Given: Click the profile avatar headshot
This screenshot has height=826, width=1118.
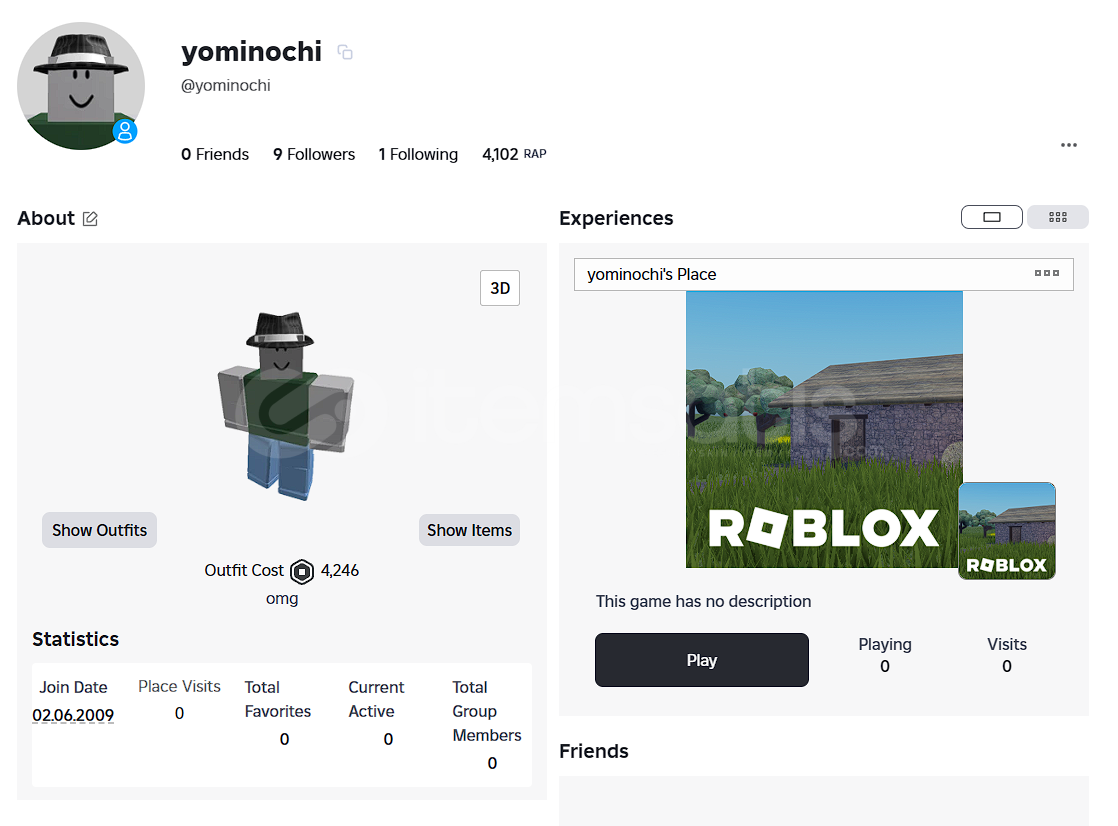Looking at the screenshot, I should 80,86.
